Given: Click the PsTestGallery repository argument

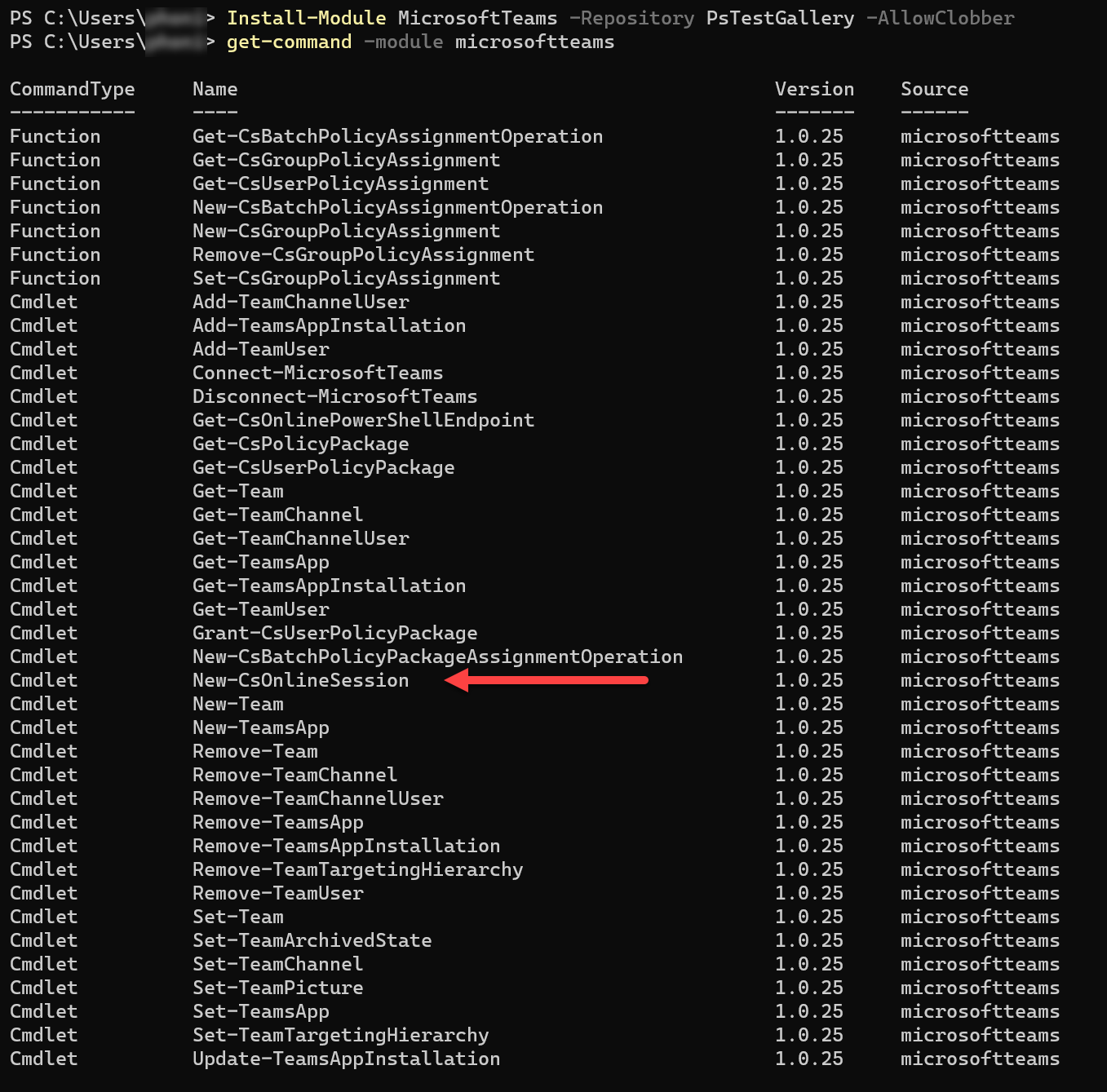Looking at the screenshot, I should [x=781, y=18].
